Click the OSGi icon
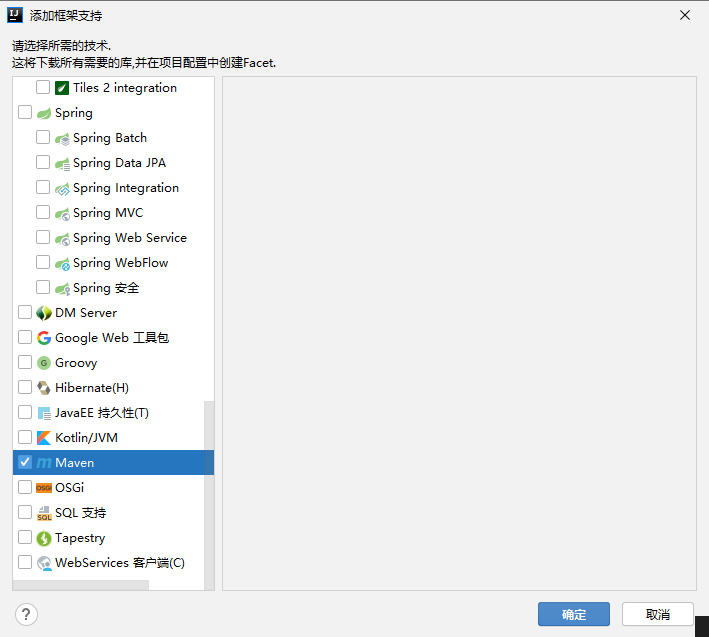Viewport: 709px width, 637px height. (x=44, y=488)
